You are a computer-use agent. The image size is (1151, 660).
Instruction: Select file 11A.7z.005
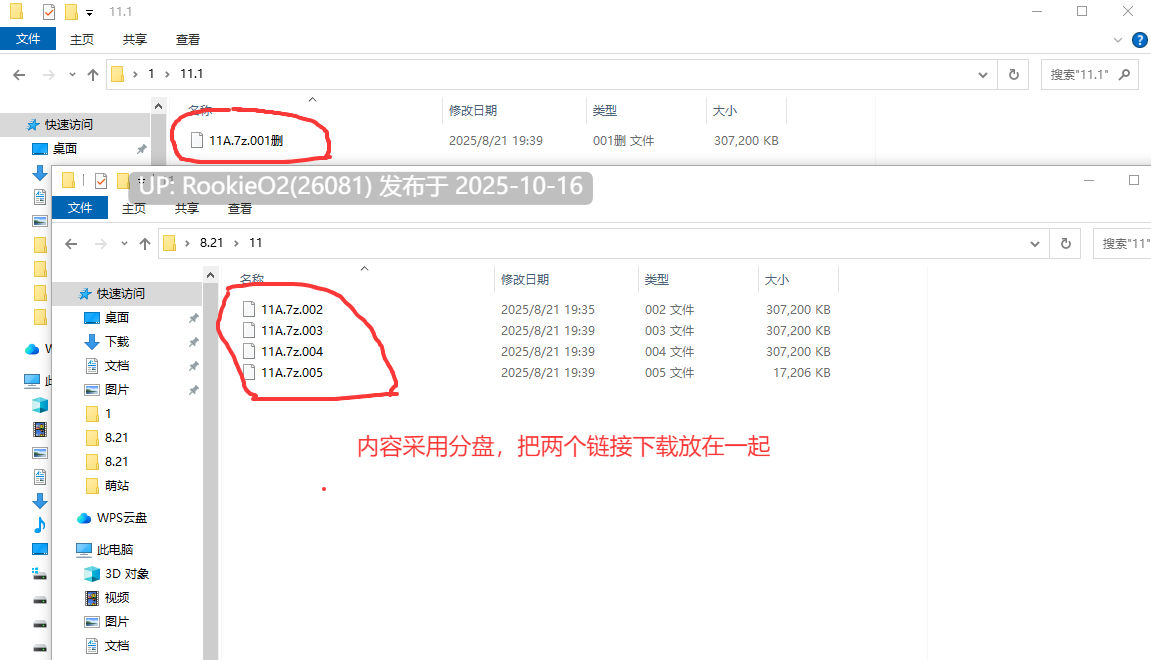pyautogui.click(x=291, y=372)
